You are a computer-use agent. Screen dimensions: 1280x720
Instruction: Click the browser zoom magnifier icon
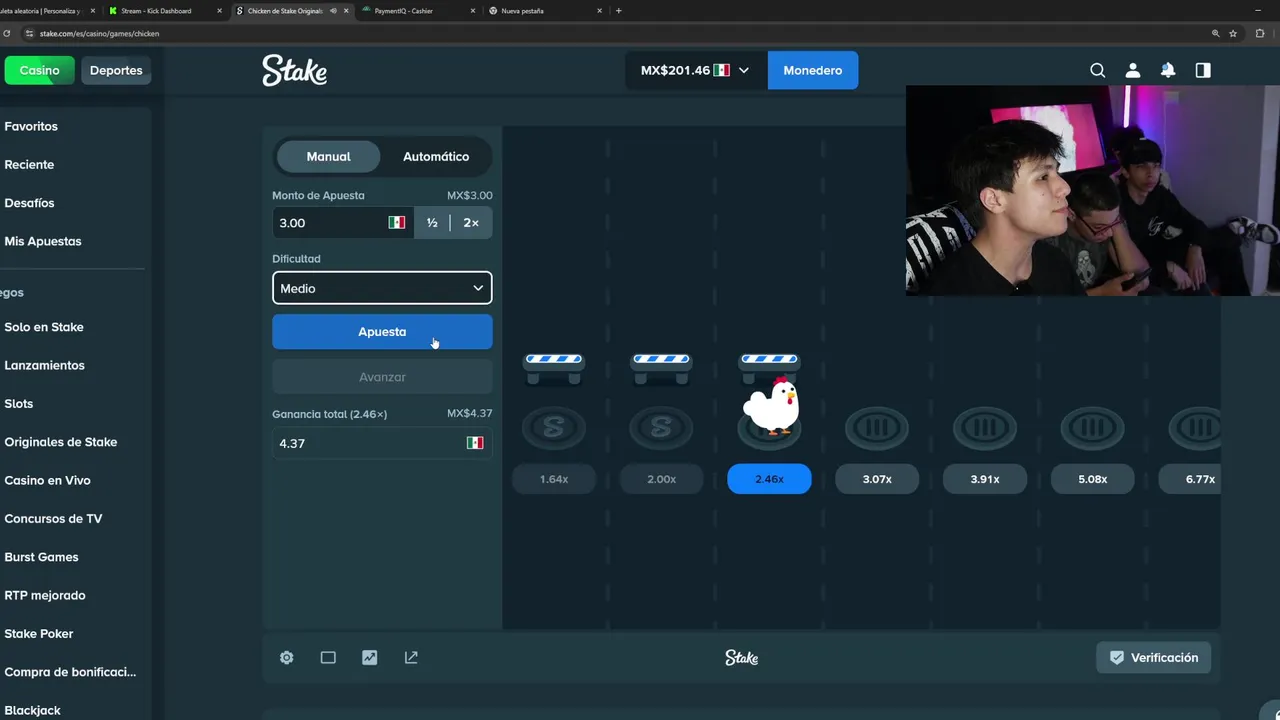coord(1215,33)
